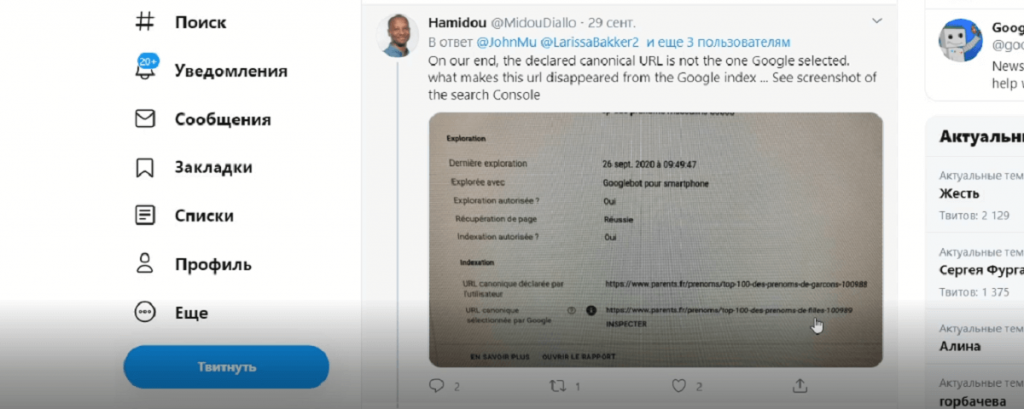Click the Еще three-dots circle icon
The width and height of the screenshot is (1024, 409).
pos(144,312)
